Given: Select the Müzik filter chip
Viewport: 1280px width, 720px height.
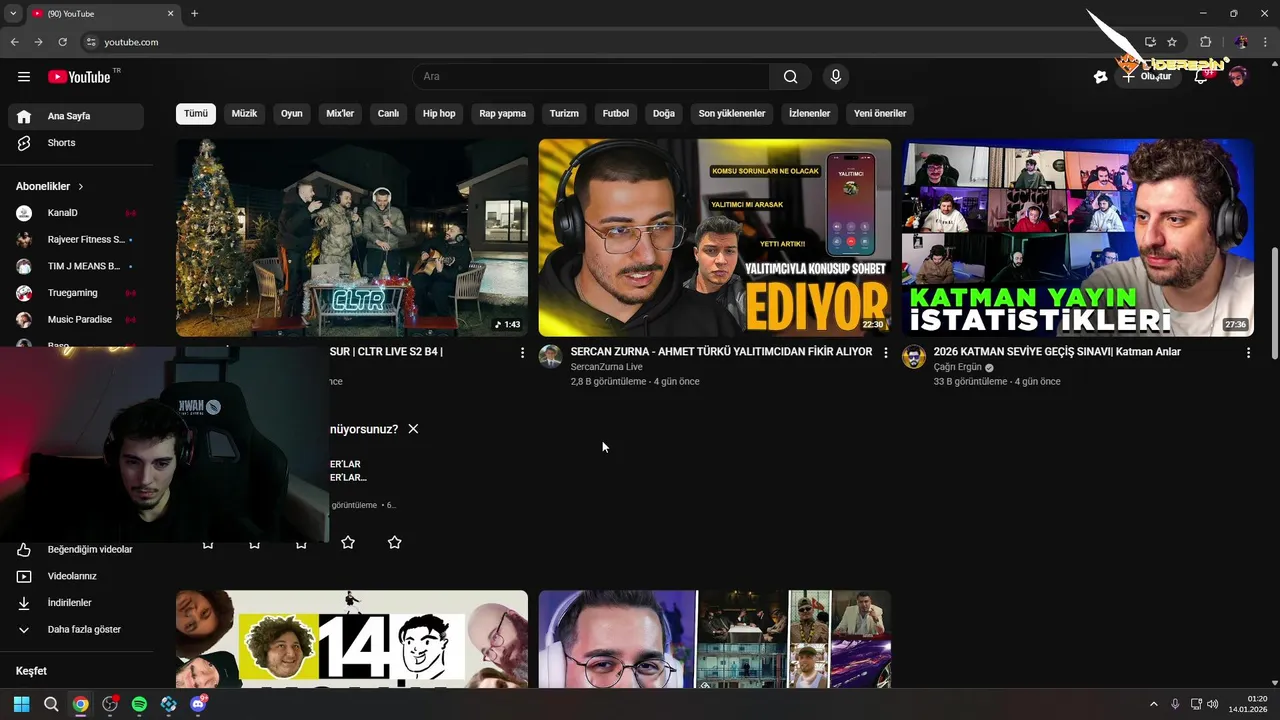Looking at the screenshot, I should [244, 114].
